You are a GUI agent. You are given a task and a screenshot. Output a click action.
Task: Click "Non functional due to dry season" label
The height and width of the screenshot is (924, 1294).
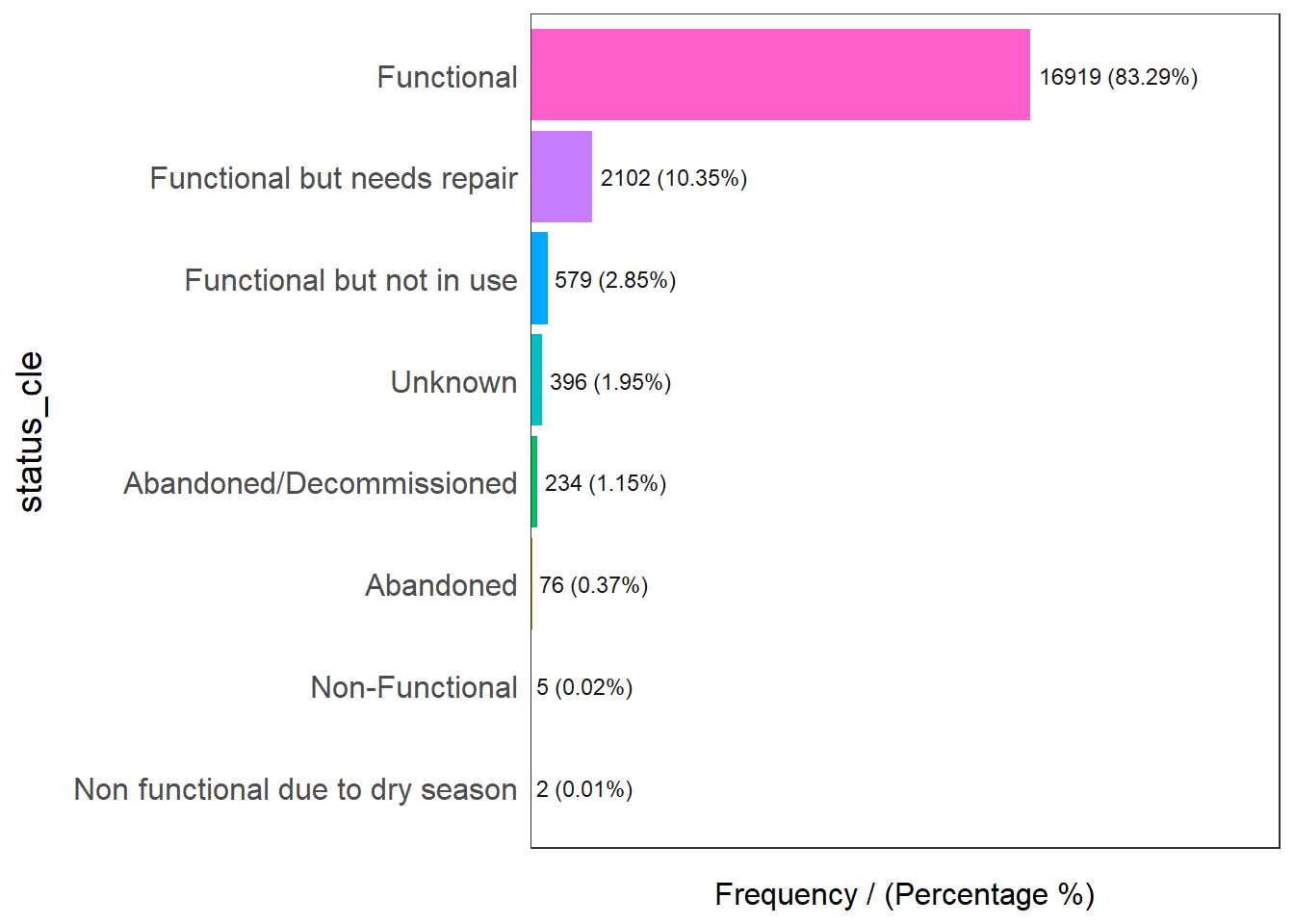296,789
